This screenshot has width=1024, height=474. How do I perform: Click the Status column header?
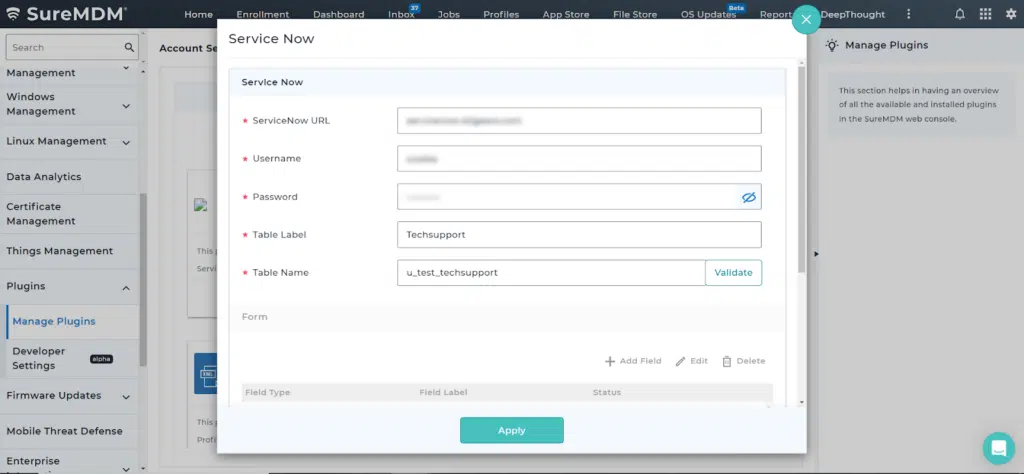[x=607, y=392]
